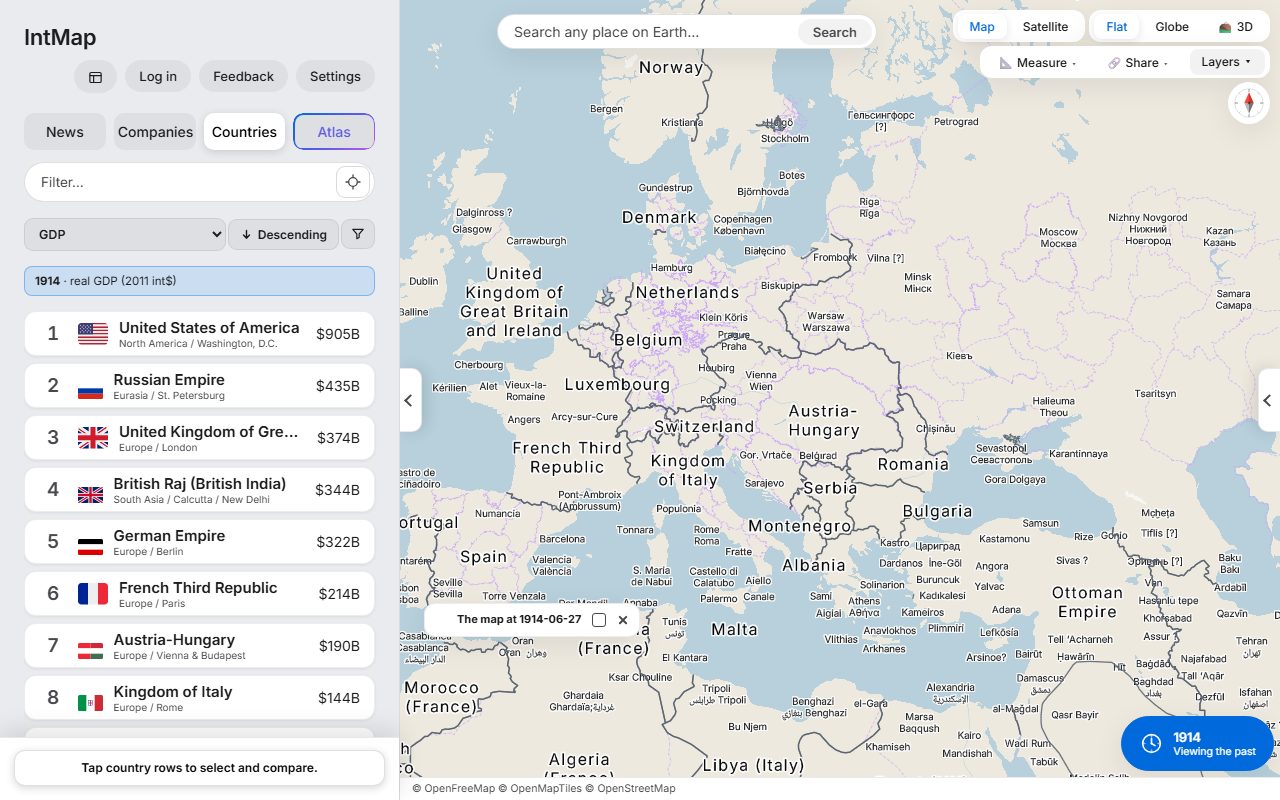
Task: Open Settings
Action: 335,77
